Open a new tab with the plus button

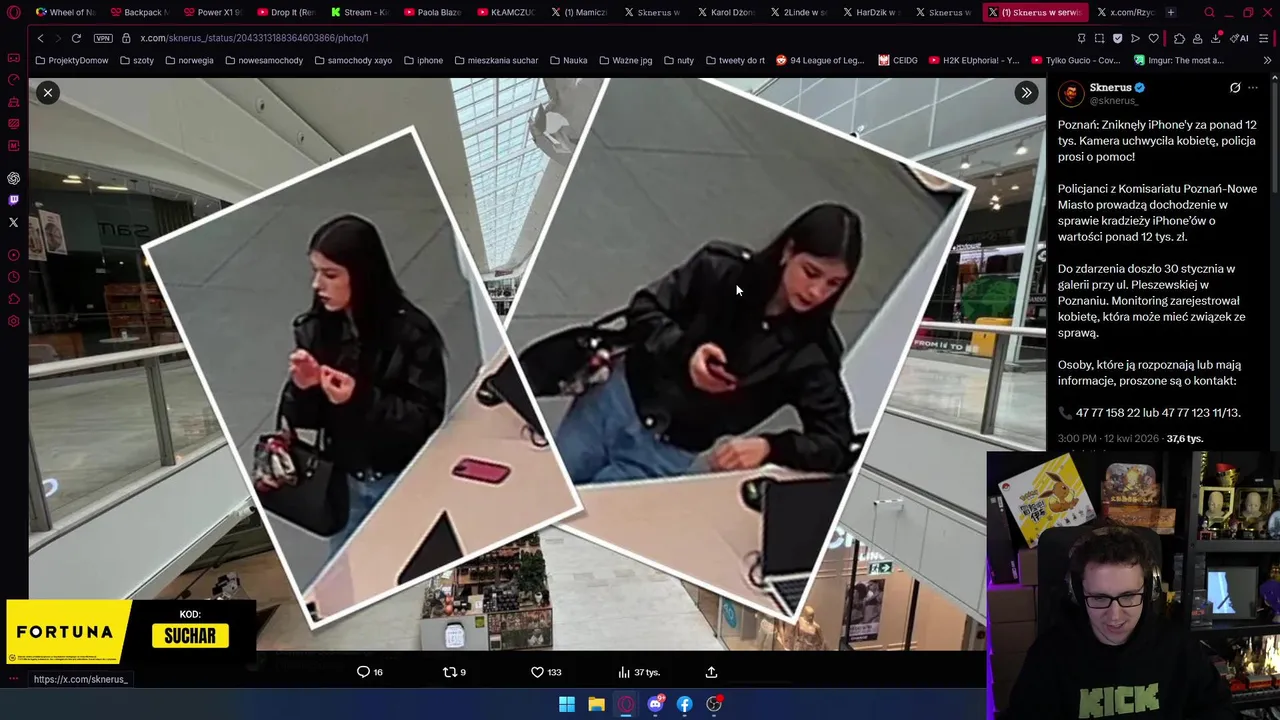pyautogui.click(x=1171, y=12)
